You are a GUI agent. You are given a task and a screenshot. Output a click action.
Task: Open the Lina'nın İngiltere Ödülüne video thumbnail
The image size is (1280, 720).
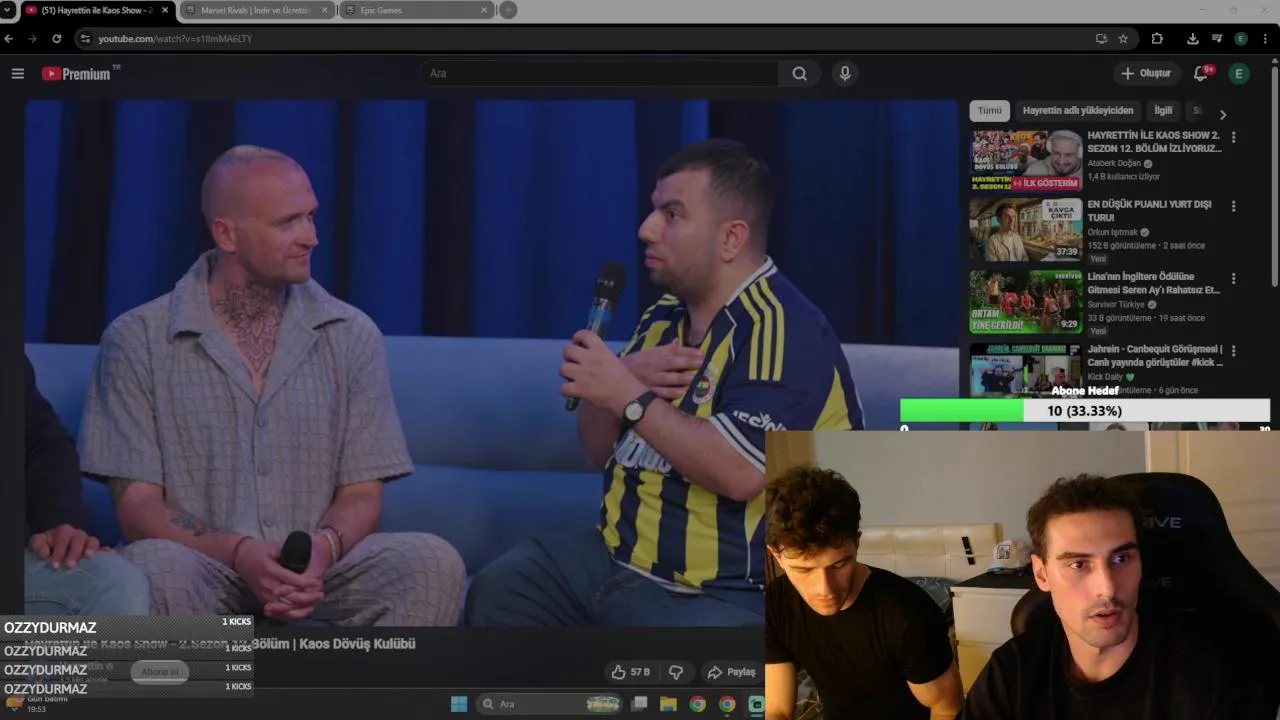(1025, 302)
